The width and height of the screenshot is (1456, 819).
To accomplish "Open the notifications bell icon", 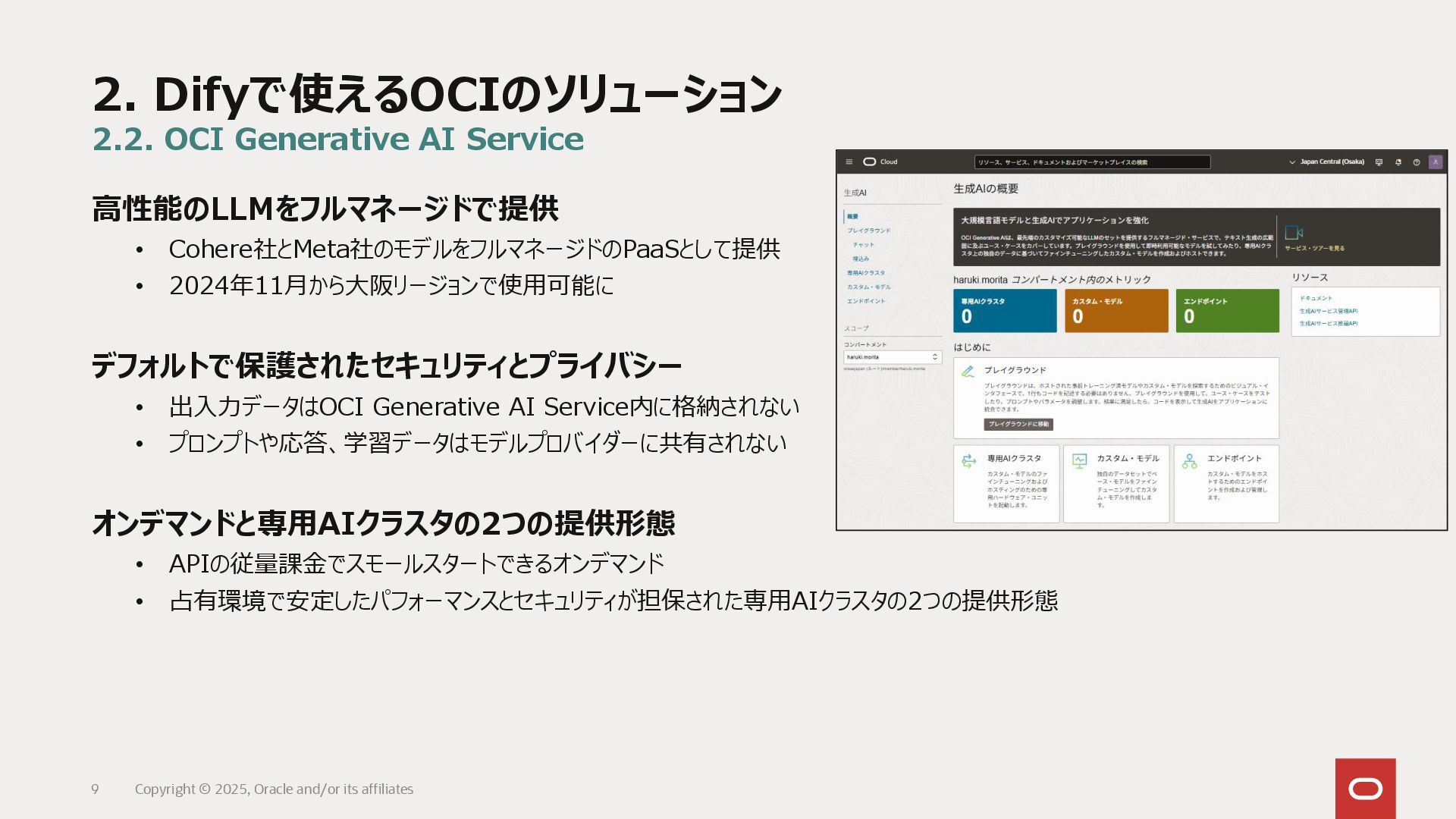I will pyautogui.click(x=1398, y=162).
